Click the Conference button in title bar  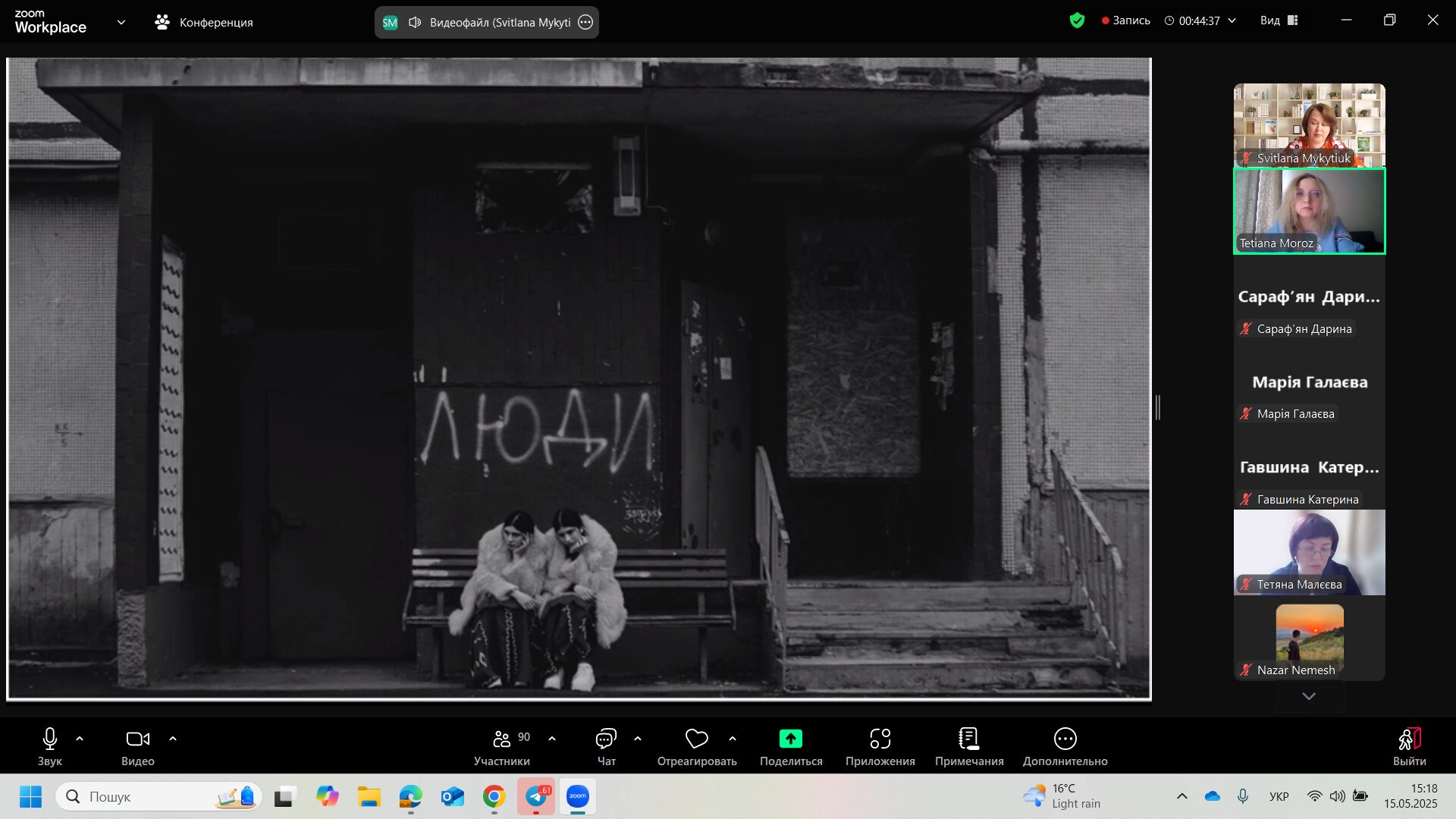(x=204, y=22)
